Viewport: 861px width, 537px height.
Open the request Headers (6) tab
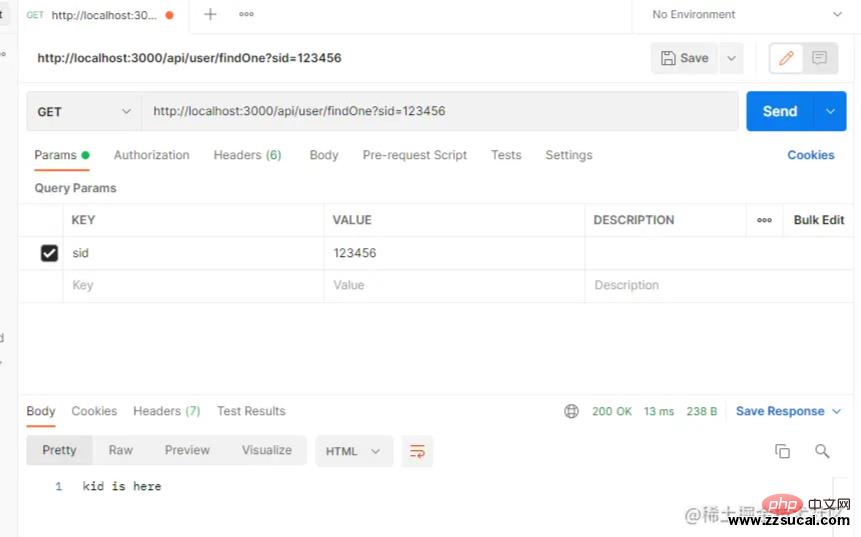click(248, 155)
